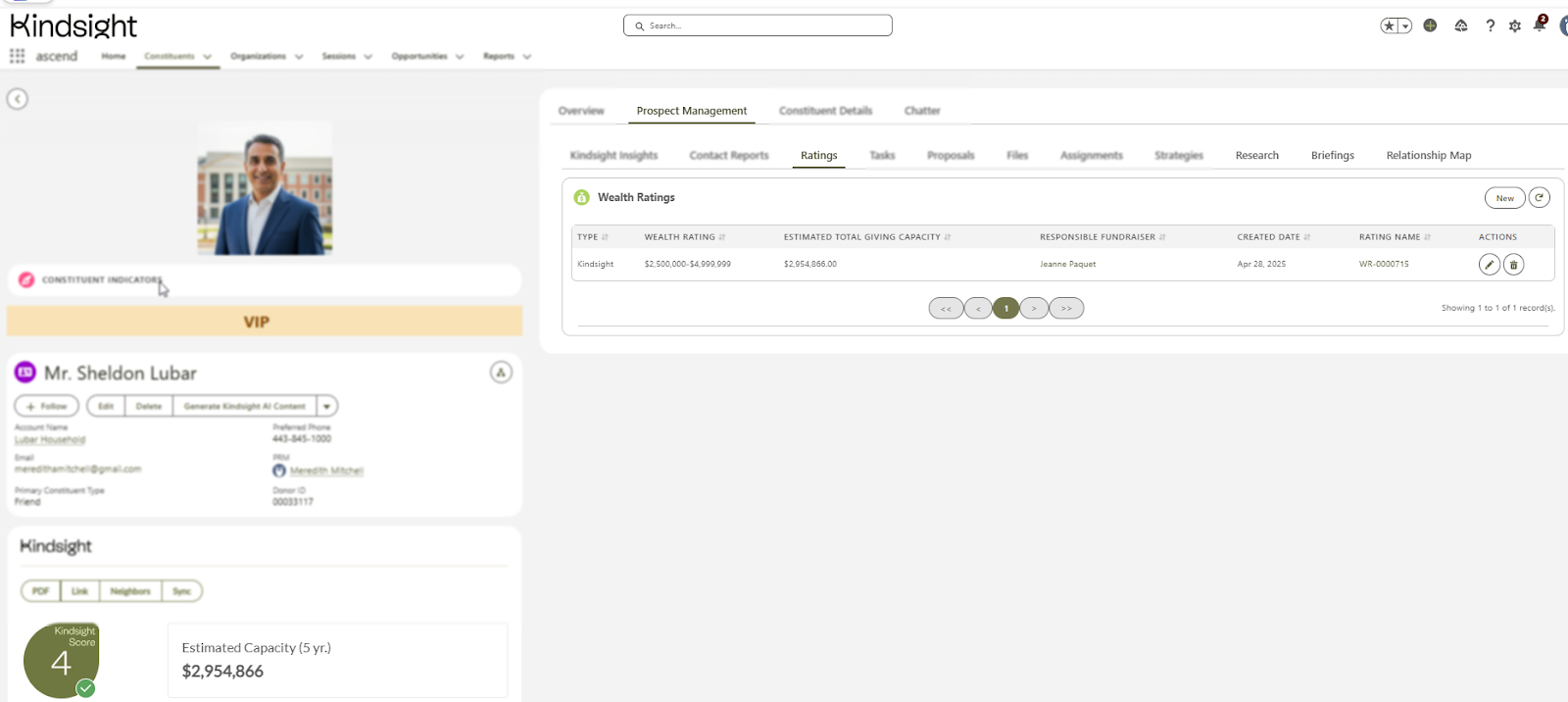The height and width of the screenshot is (702, 1568).
Task: Click the Wealth Ratings green icon
Action: (x=582, y=197)
